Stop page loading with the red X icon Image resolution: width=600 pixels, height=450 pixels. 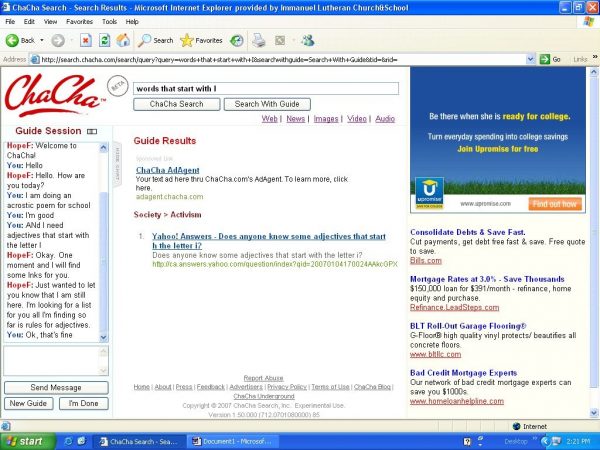(86, 40)
